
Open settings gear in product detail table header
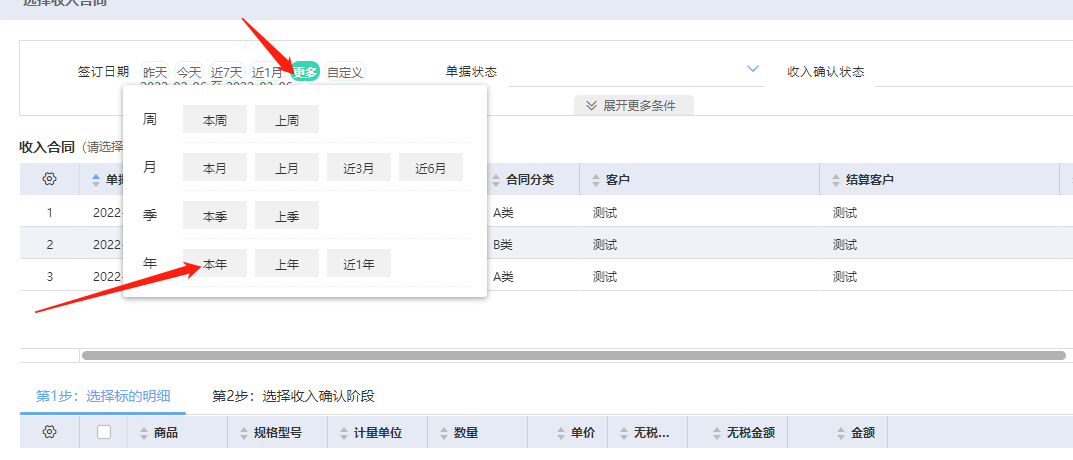tap(49, 432)
